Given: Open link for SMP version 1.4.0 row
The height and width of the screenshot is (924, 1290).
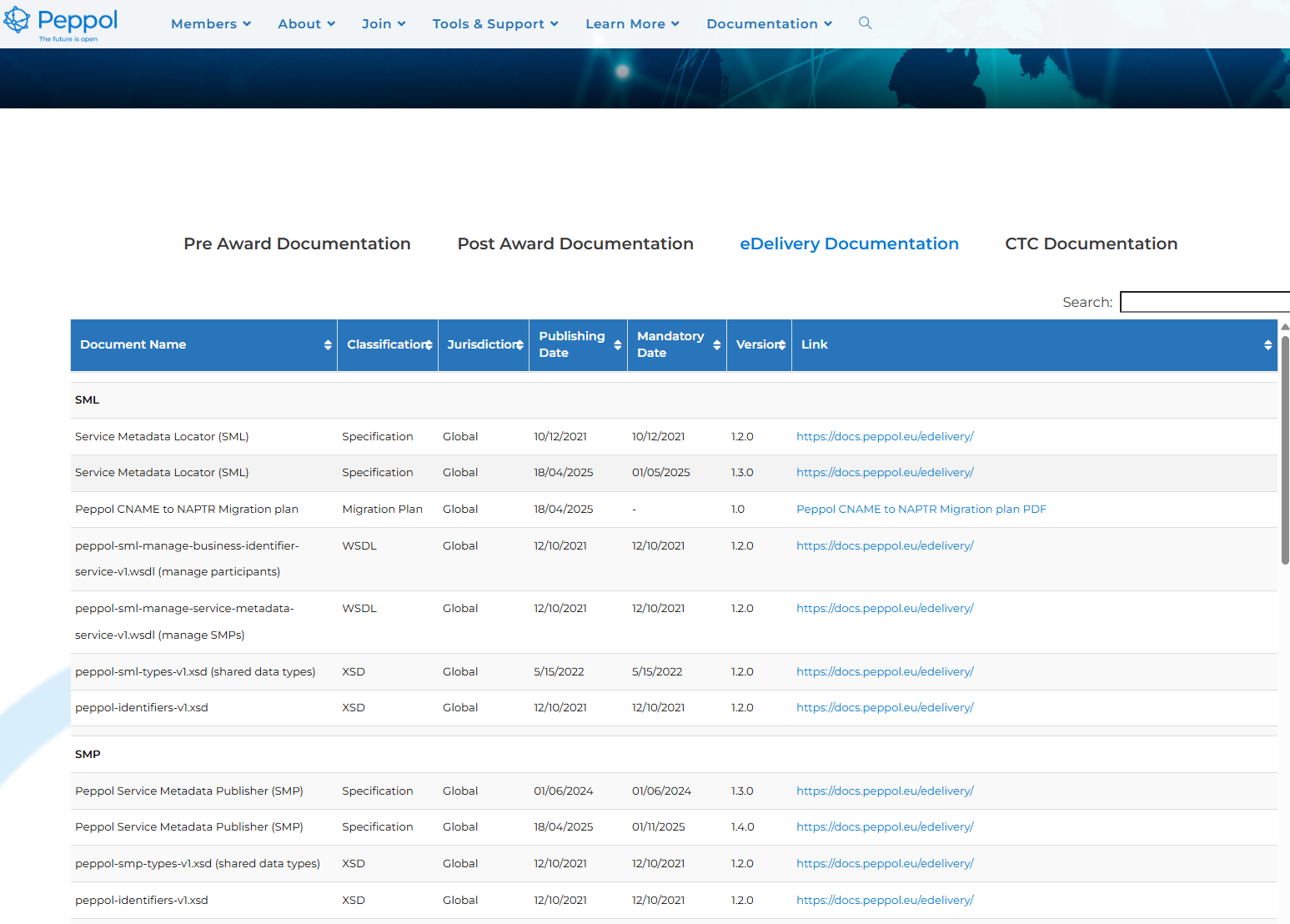Looking at the screenshot, I should pos(885,826).
